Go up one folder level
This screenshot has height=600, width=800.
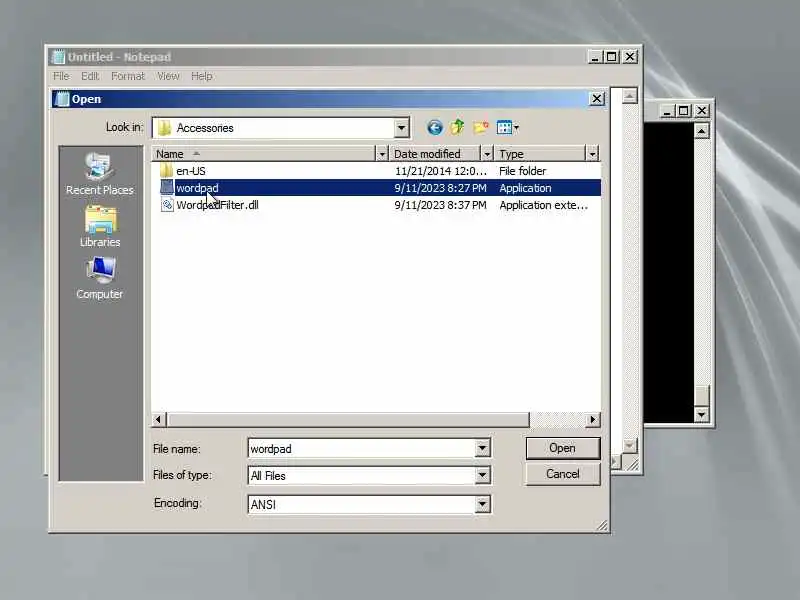coord(458,128)
